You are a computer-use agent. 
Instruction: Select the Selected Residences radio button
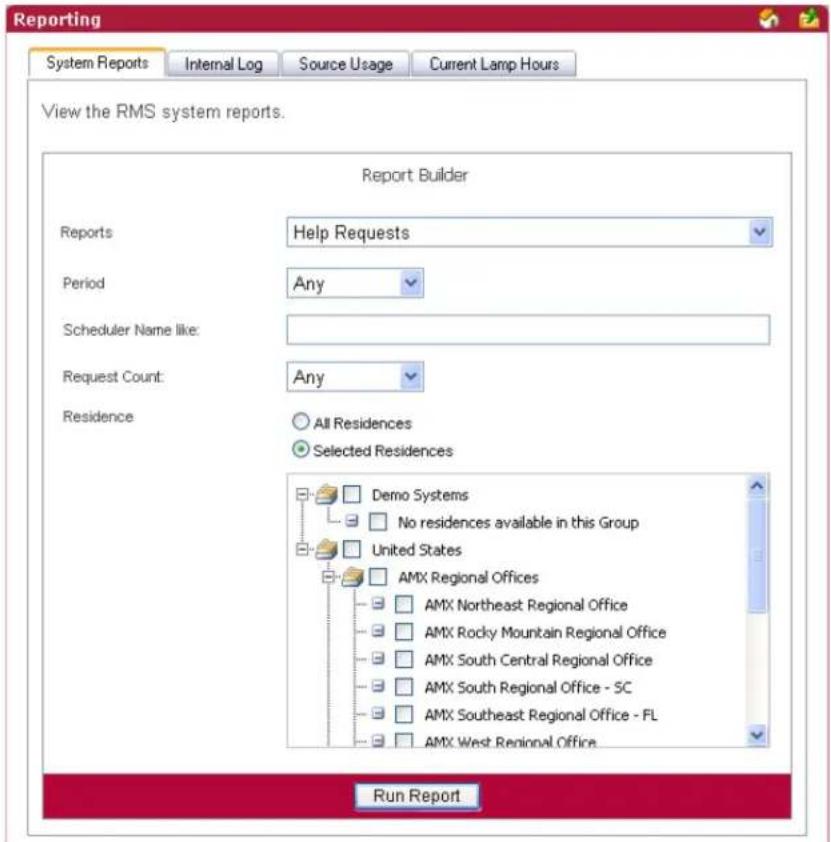(301, 449)
